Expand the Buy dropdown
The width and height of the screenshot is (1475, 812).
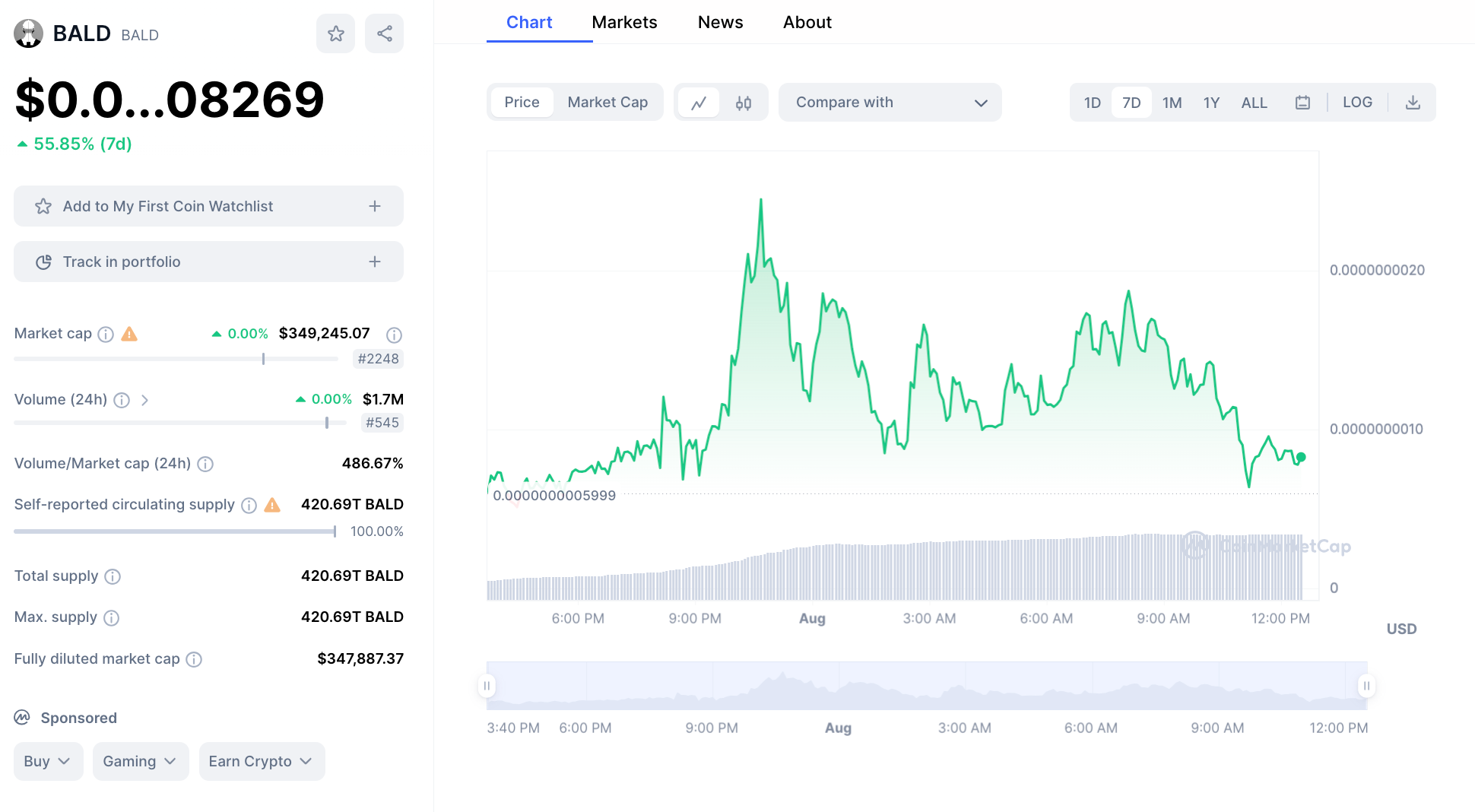coord(47,761)
